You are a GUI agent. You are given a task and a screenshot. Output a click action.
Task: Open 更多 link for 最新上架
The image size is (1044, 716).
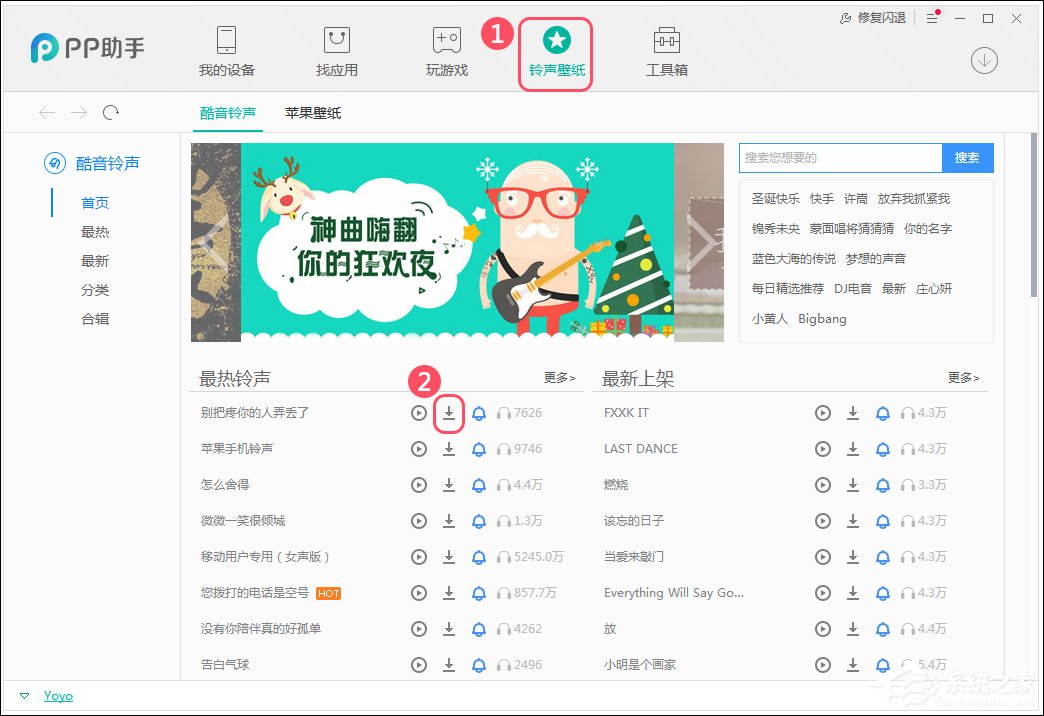[x=963, y=378]
